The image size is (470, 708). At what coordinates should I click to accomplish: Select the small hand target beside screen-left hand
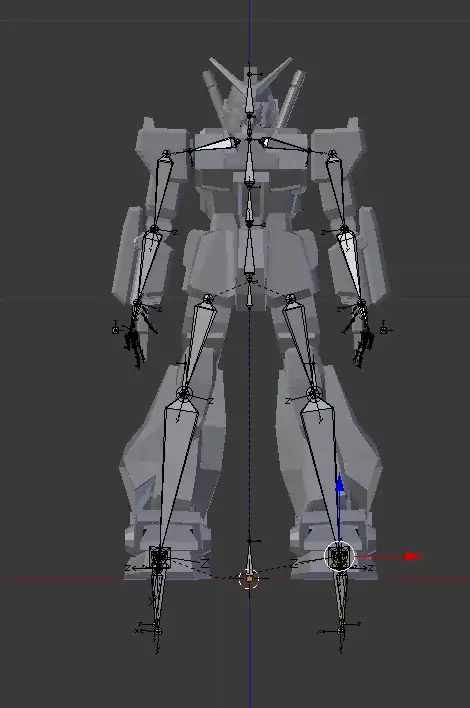[x=116, y=330]
